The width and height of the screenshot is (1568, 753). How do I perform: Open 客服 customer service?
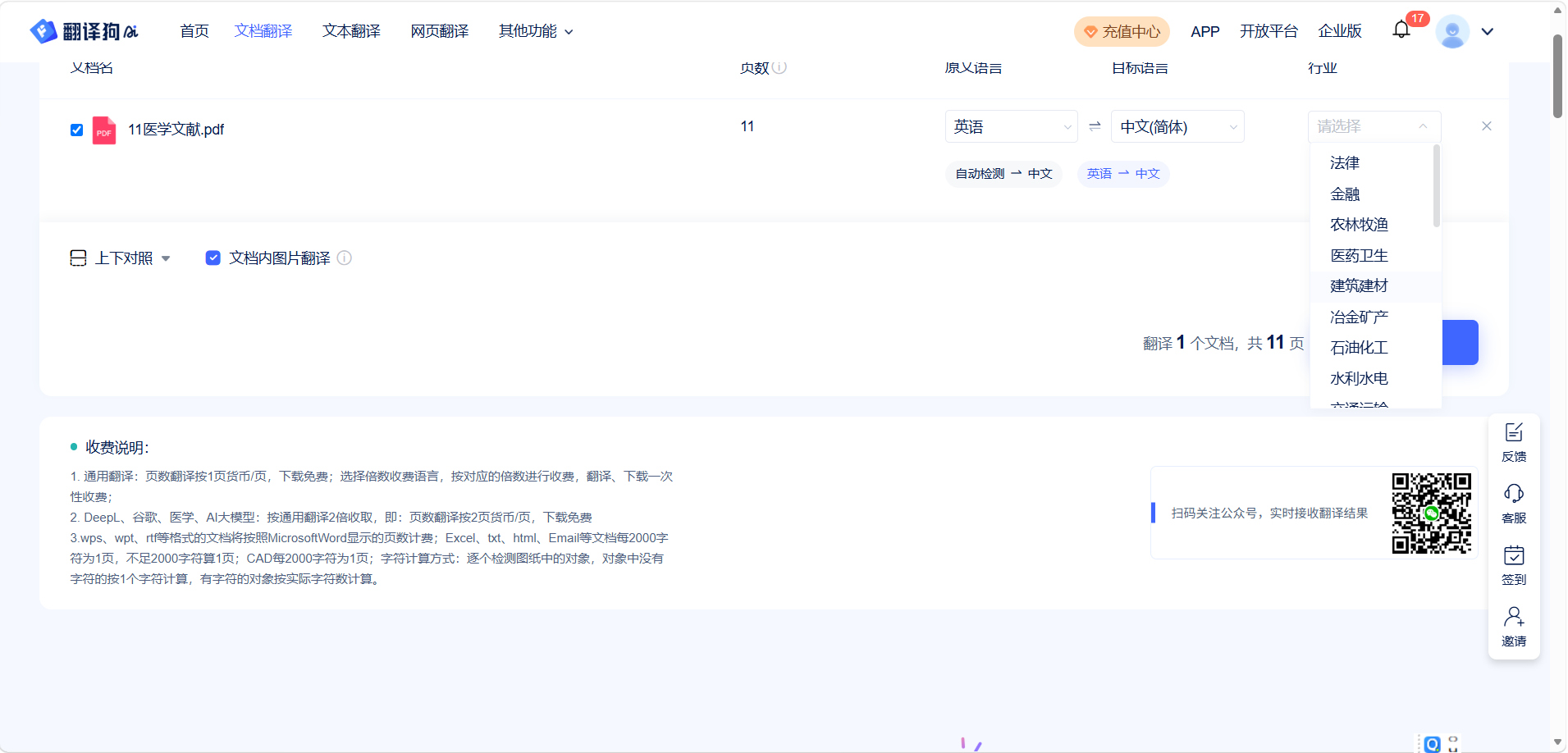click(1514, 504)
